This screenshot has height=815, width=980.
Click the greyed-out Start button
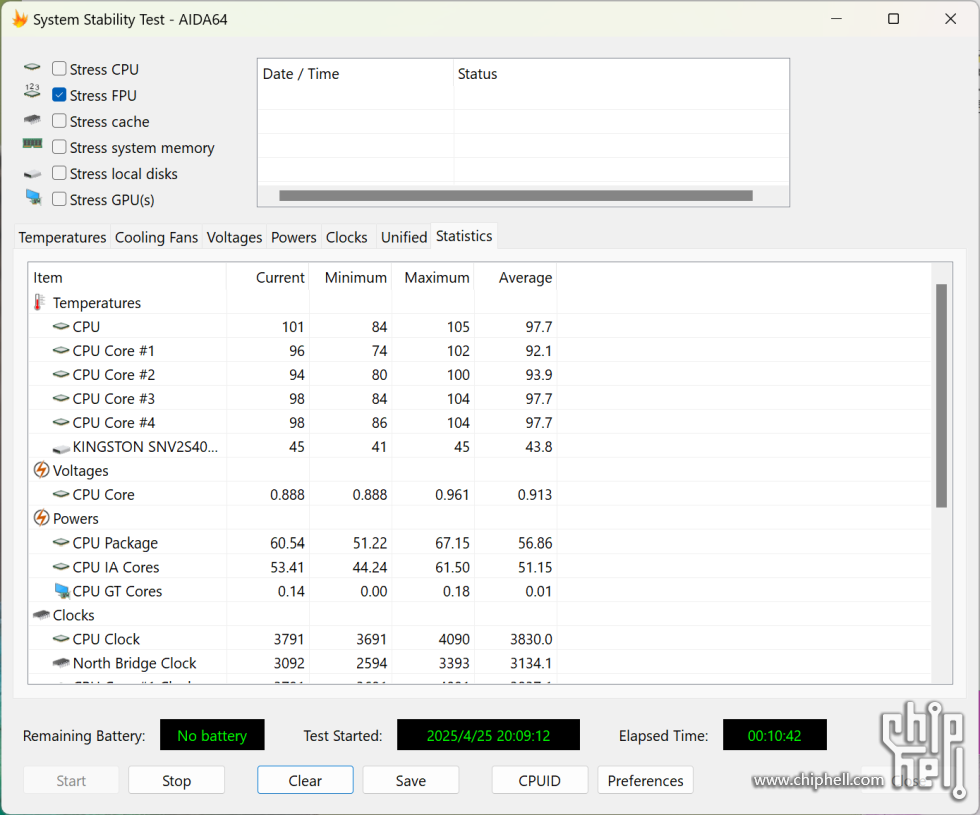click(71, 781)
